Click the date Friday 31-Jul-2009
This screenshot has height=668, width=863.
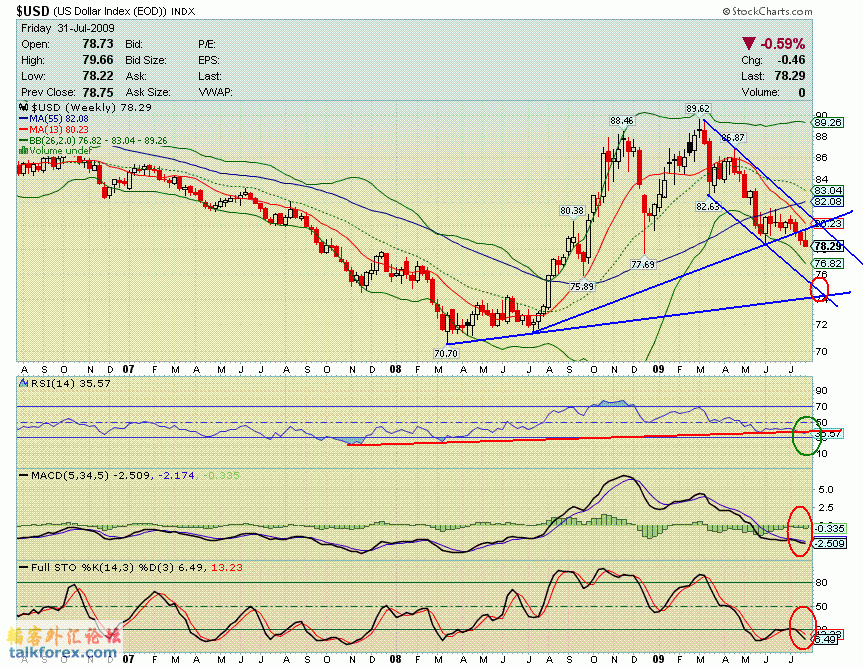point(68,28)
